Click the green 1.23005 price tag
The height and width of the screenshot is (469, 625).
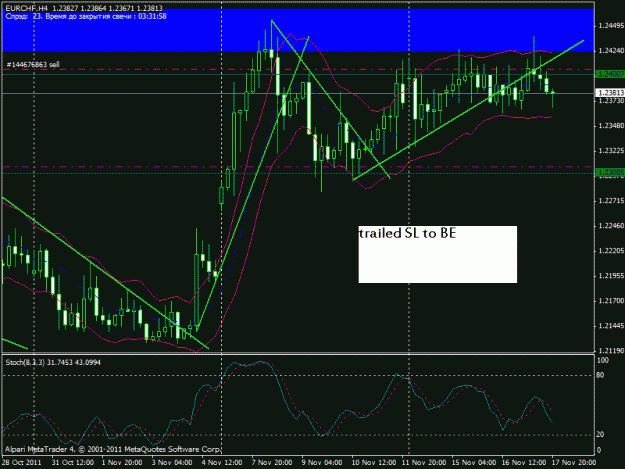610,172
